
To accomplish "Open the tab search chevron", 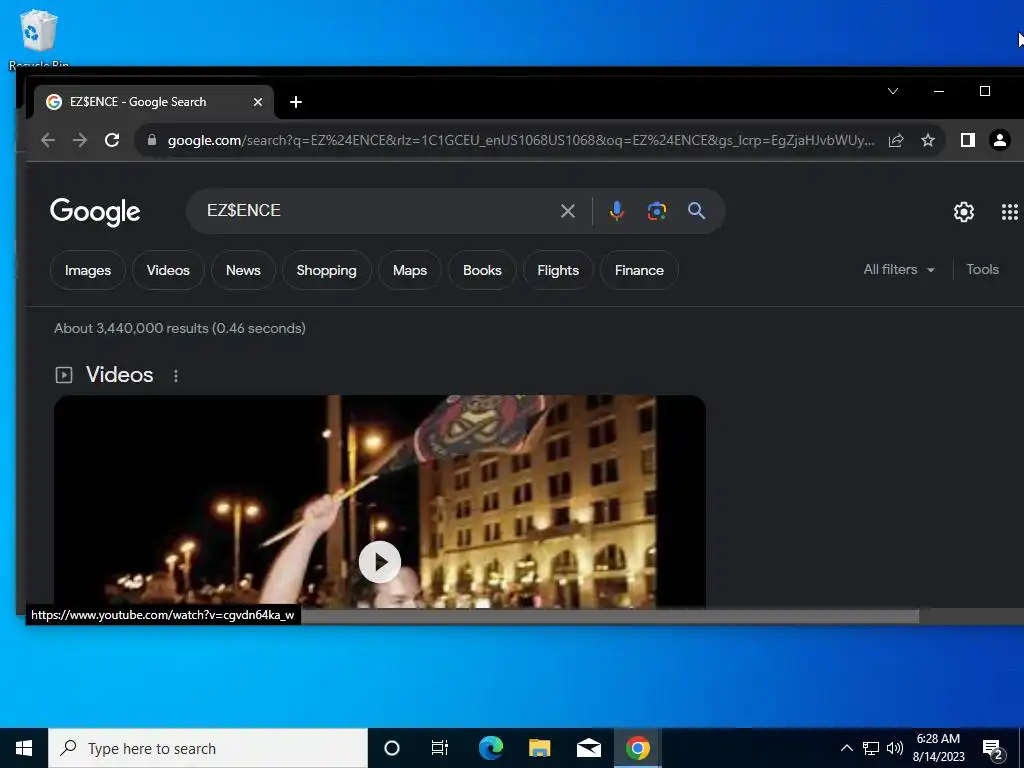I will (x=893, y=91).
